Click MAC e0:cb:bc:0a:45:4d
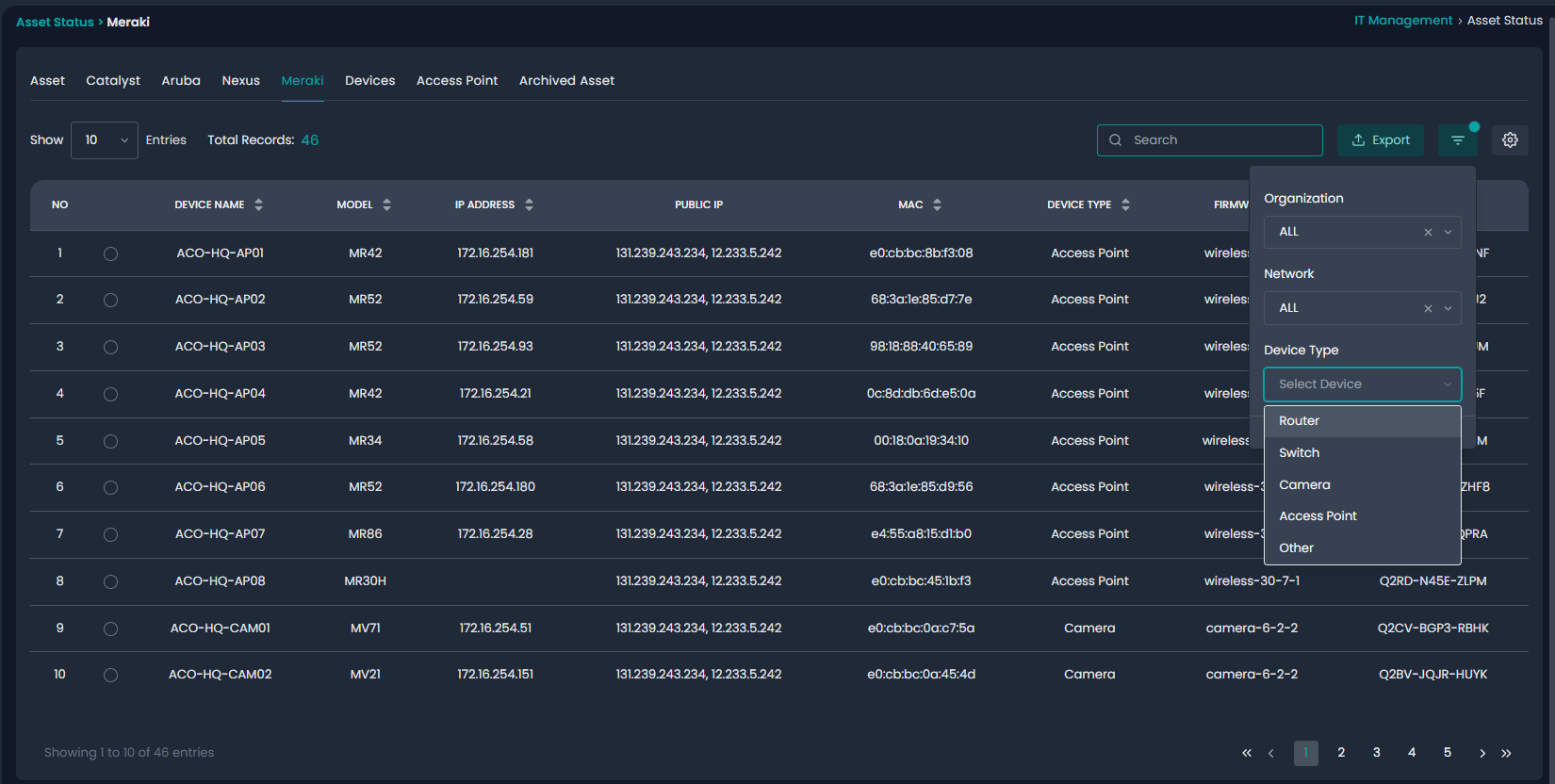 click(922, 675)
